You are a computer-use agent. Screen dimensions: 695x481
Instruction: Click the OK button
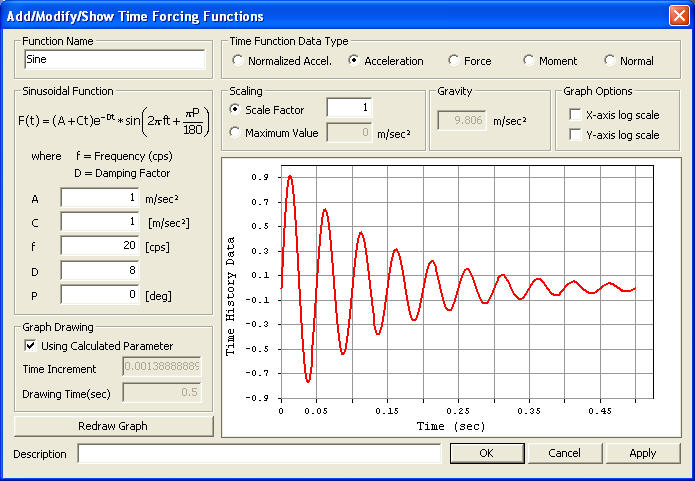(x=486, y=453)
